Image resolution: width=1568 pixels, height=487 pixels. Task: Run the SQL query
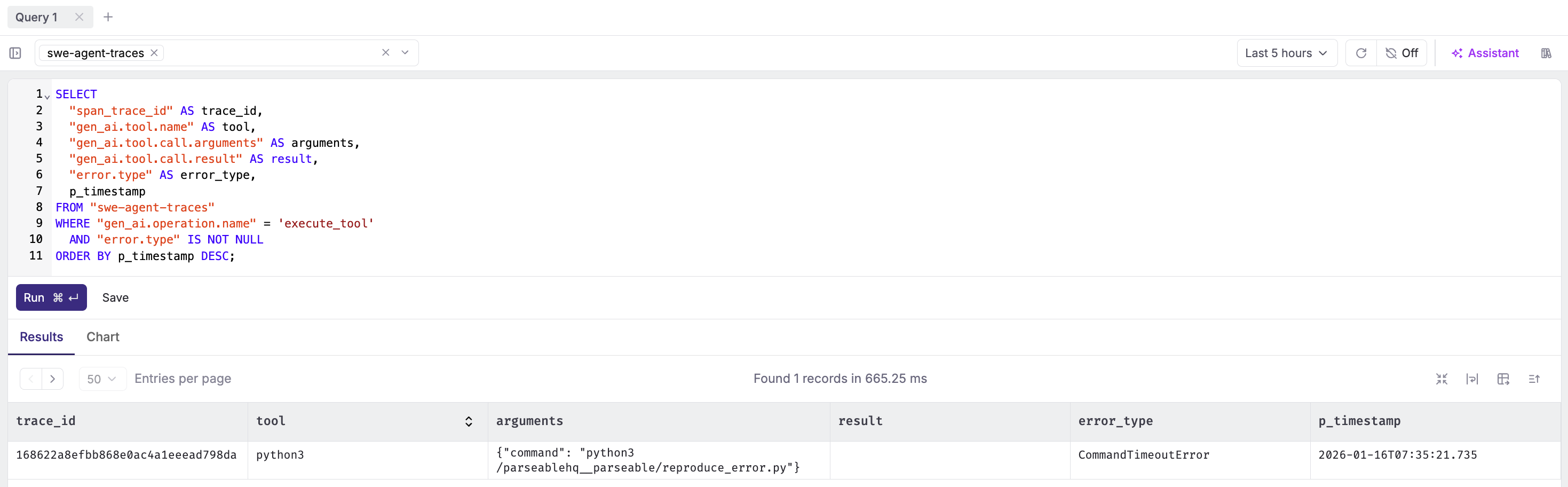point(51,297)
